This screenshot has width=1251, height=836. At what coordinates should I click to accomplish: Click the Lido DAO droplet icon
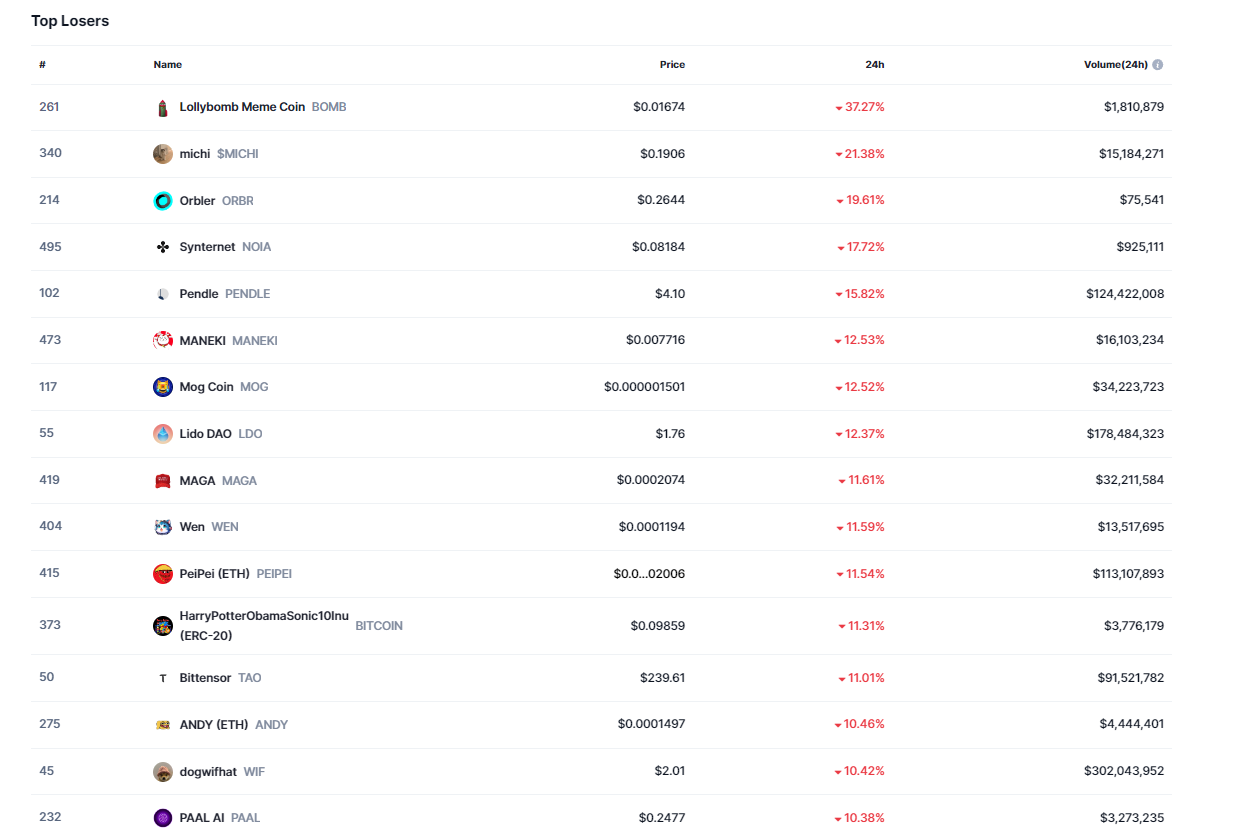pos(163,434)
